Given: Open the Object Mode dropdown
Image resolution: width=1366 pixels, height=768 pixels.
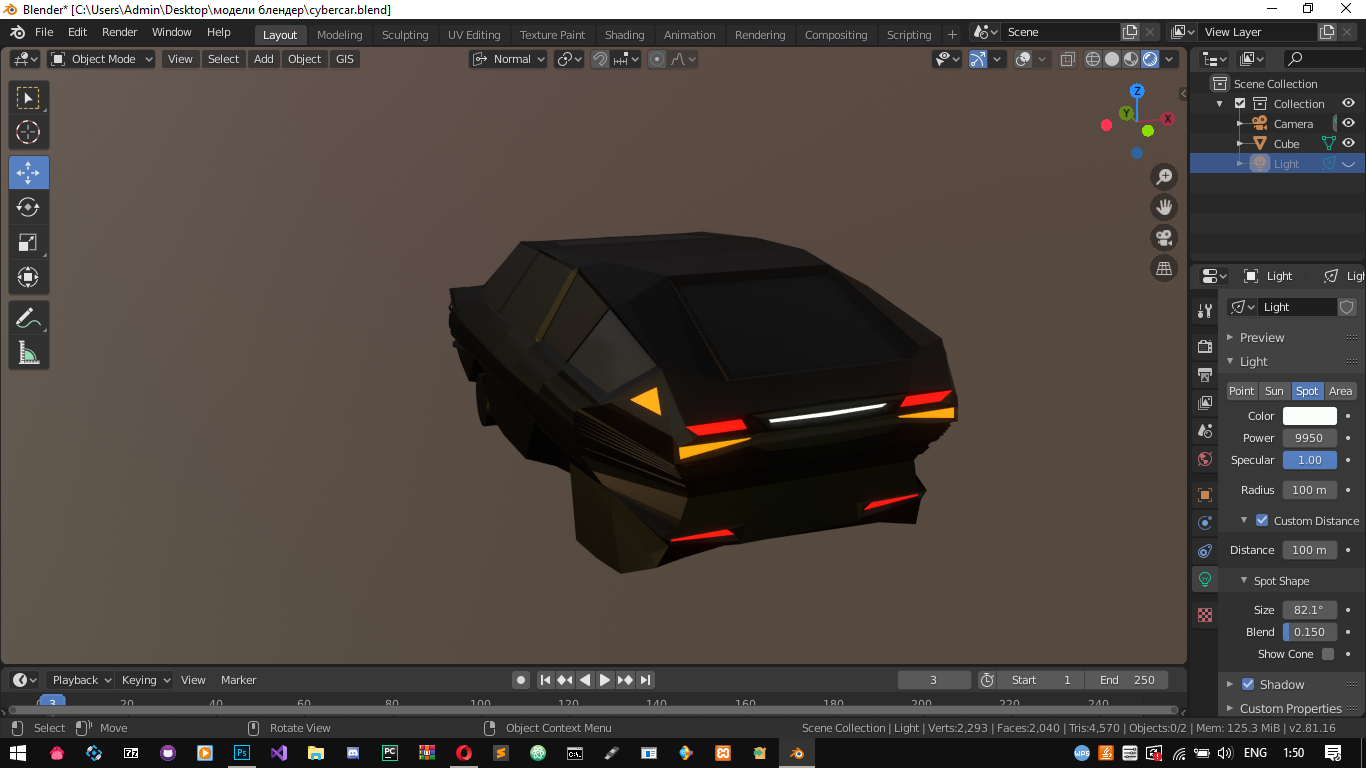Looking at the screenshot, I should click(x=102, y=59).
